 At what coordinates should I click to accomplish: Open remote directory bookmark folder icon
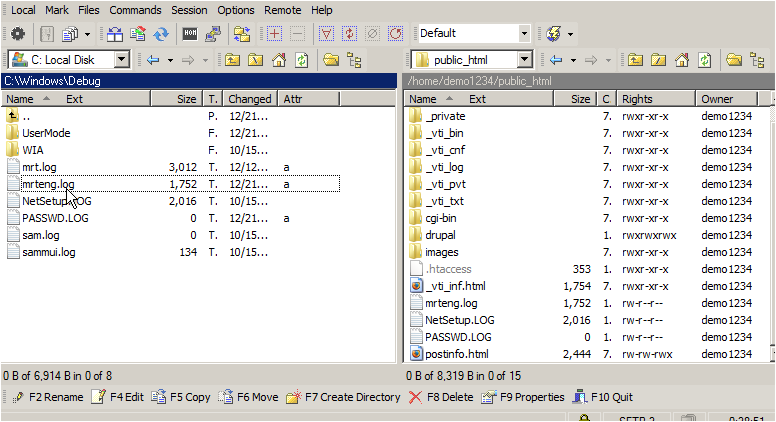point(734,60)
